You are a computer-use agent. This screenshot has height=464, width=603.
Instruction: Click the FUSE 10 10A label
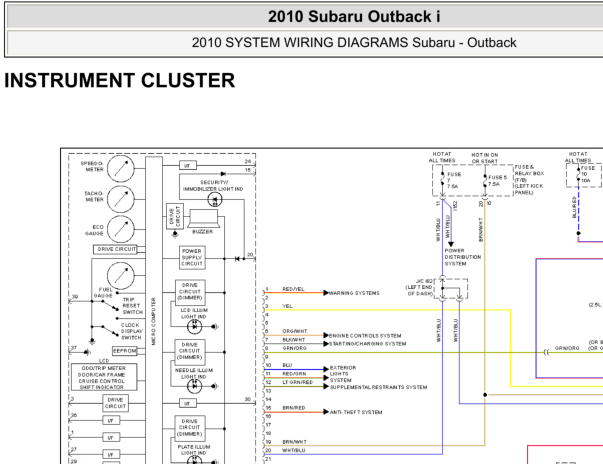point(588,174)
